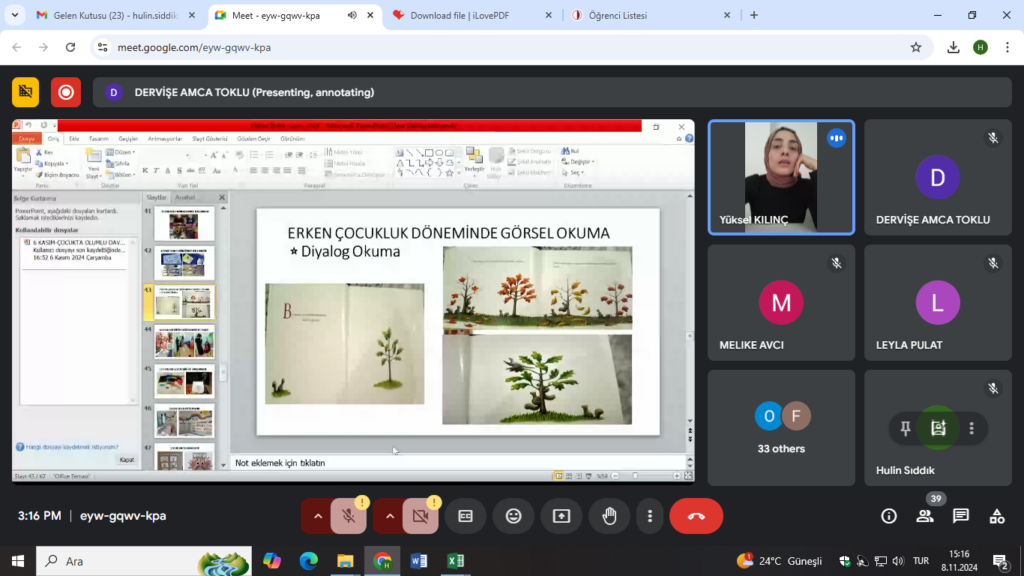Click the red leave call button

[696, 516]
